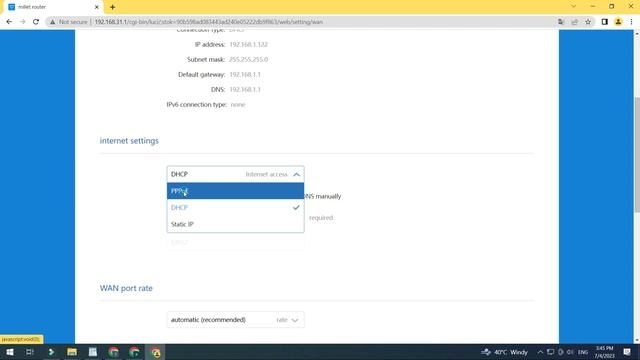Open the Chrome three-dot menu

point(631,22)
